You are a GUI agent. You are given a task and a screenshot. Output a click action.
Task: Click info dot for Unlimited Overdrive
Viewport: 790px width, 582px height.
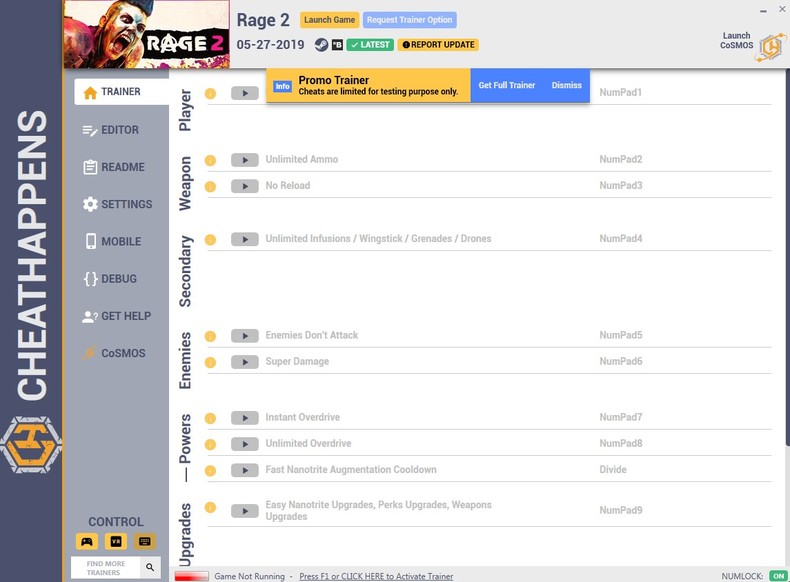[x=210, y=444]
